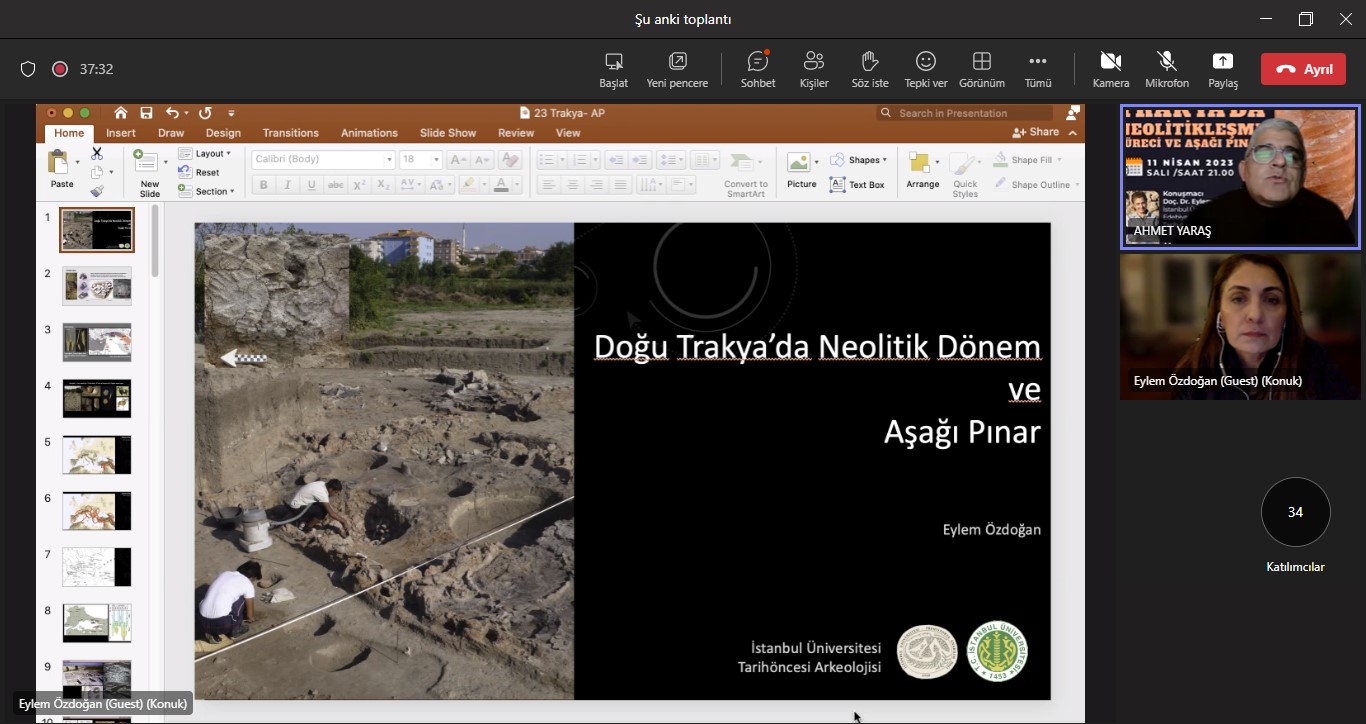Click the center align text button
Image resolution: width=1366 pixels, height=724 pixels.
tap(573, 185)
